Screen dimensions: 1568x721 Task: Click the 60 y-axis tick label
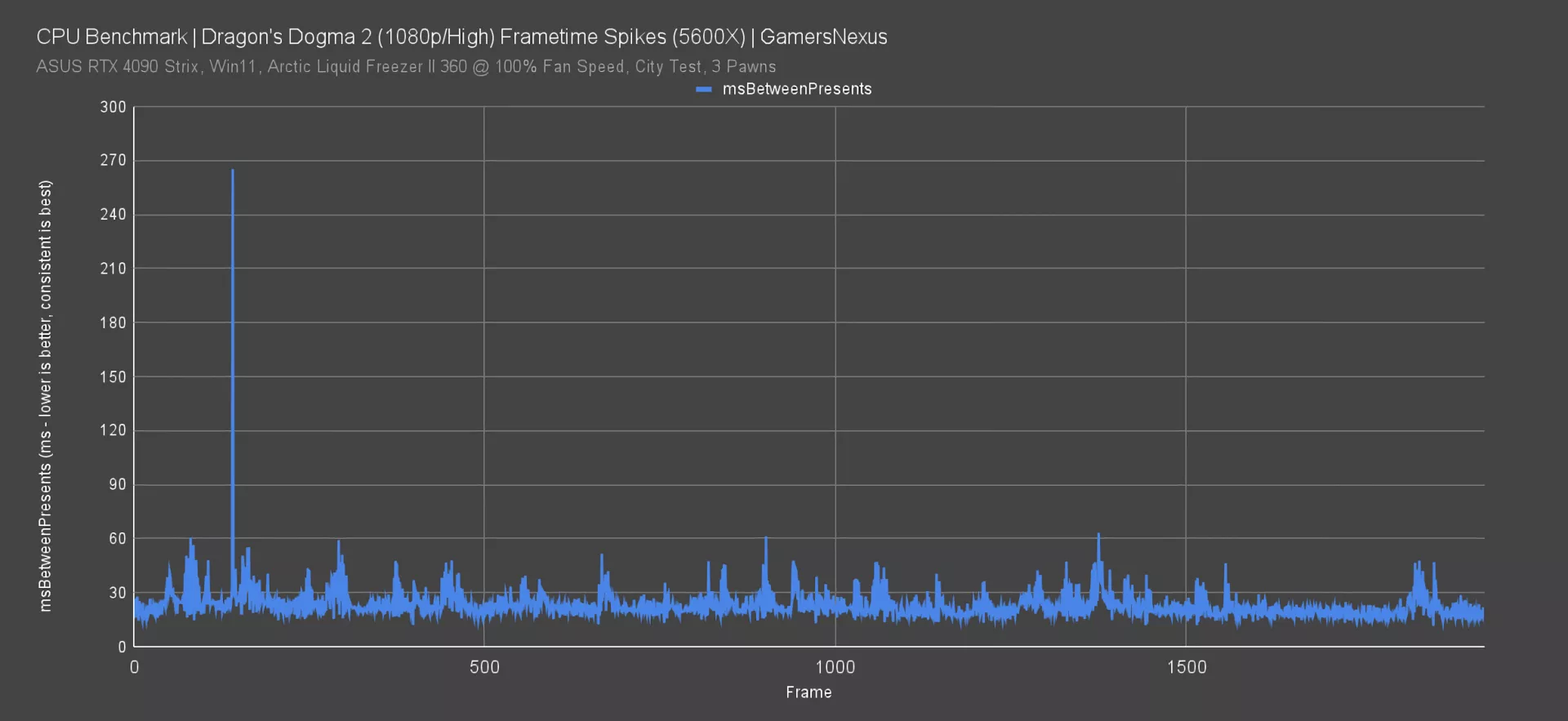(x=118, y=538)
